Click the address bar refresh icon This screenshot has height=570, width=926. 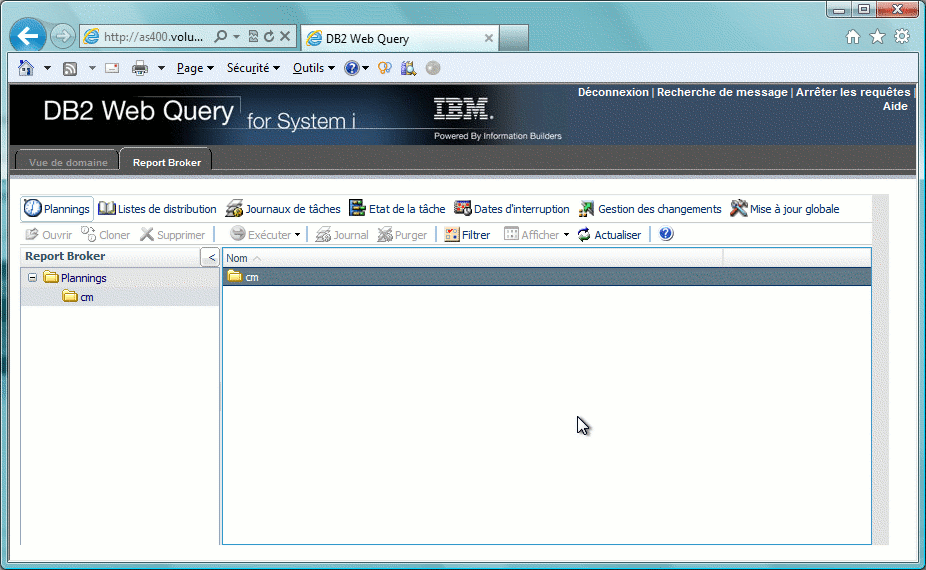coord(269,37)
